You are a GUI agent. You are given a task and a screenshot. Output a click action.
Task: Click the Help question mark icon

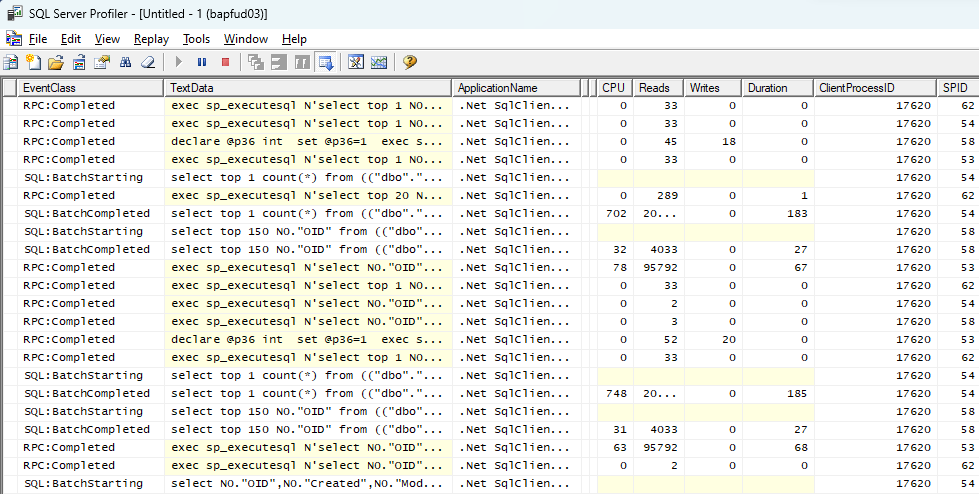click(410, 62)
